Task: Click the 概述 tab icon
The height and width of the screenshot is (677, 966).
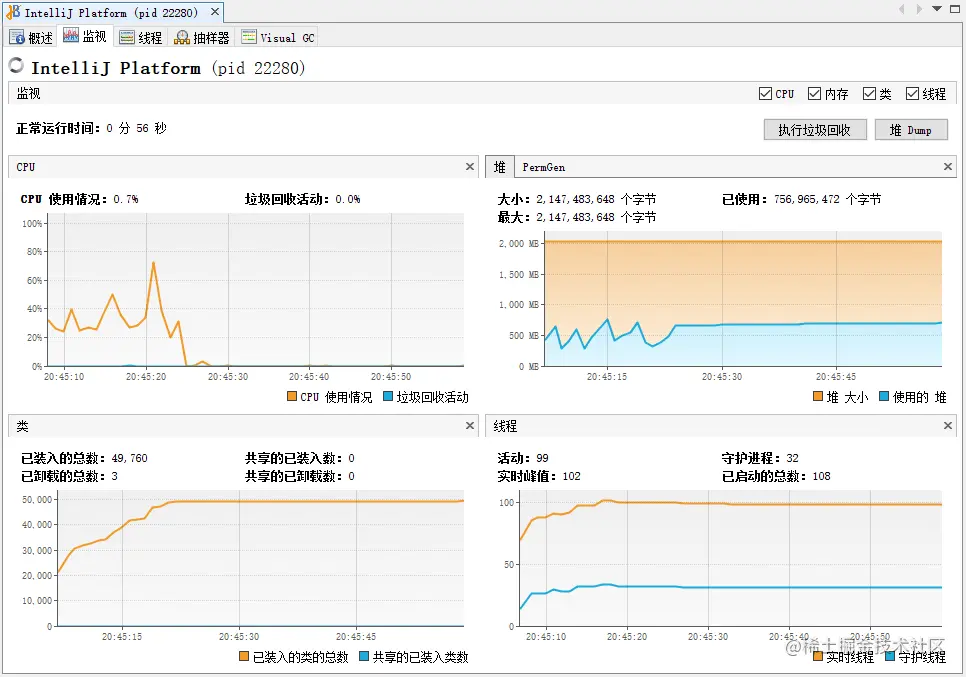Action: (17, 38)
